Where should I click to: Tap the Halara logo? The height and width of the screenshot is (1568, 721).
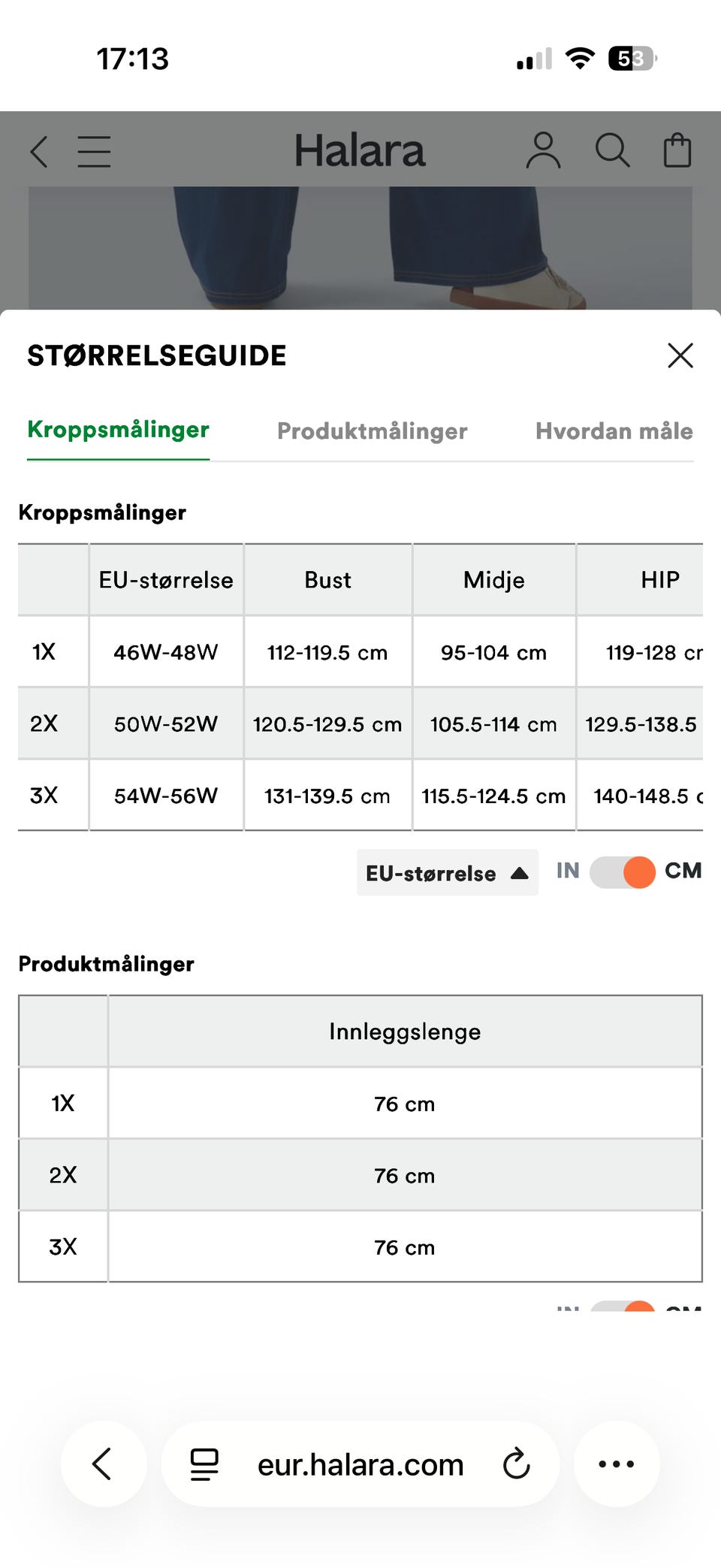pyautogui.click(x=360, y=150)
